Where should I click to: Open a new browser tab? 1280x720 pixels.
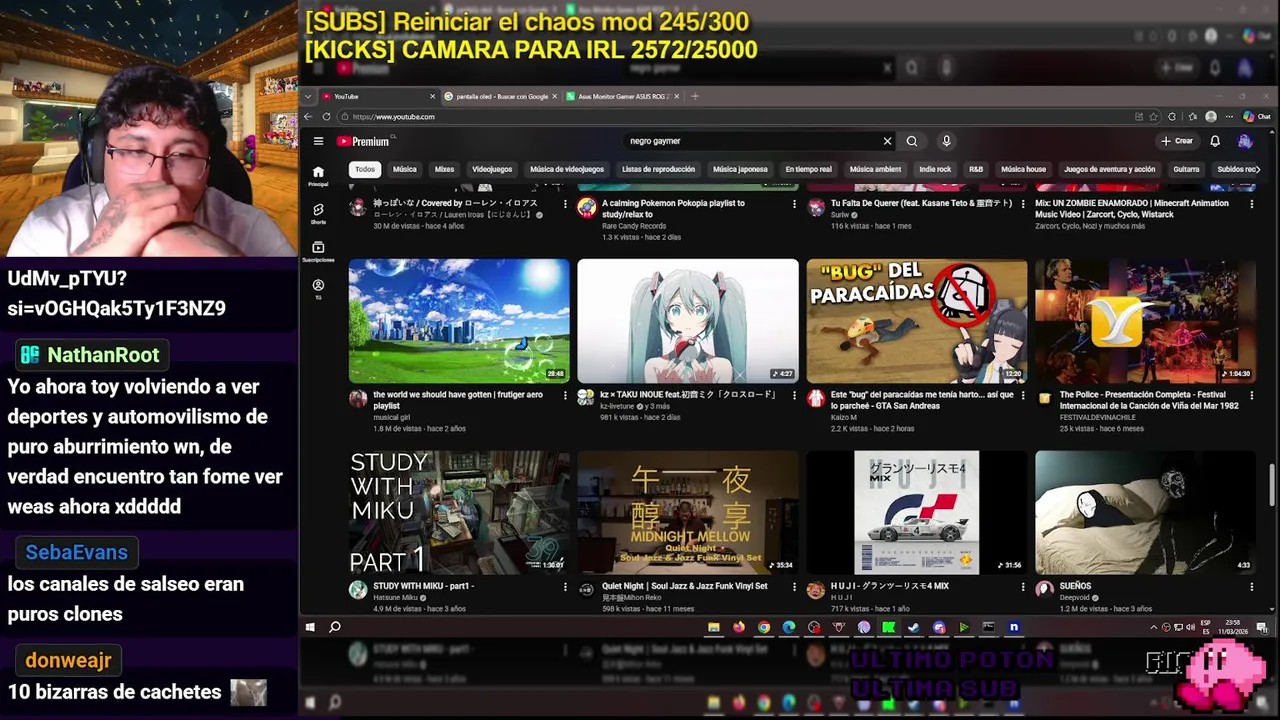pos(695,96)
